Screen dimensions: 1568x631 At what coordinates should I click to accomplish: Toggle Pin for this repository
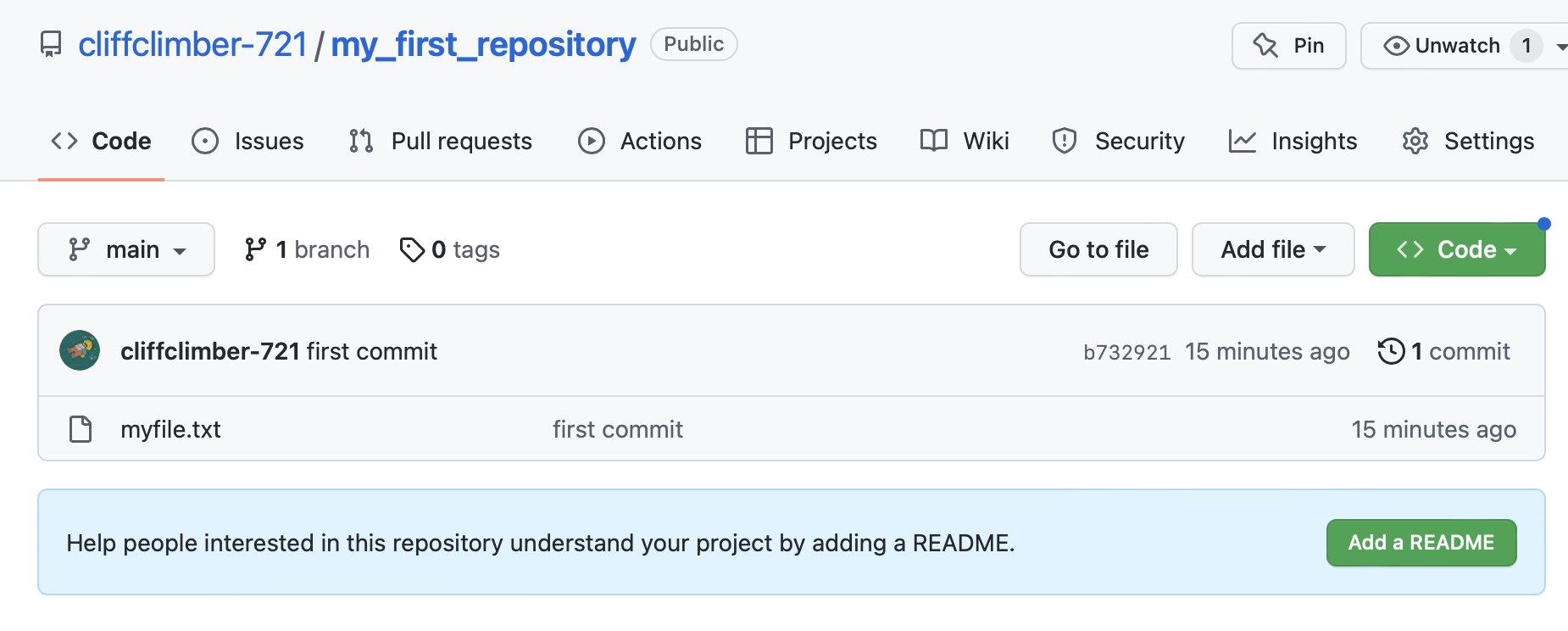pos(1288,46)
